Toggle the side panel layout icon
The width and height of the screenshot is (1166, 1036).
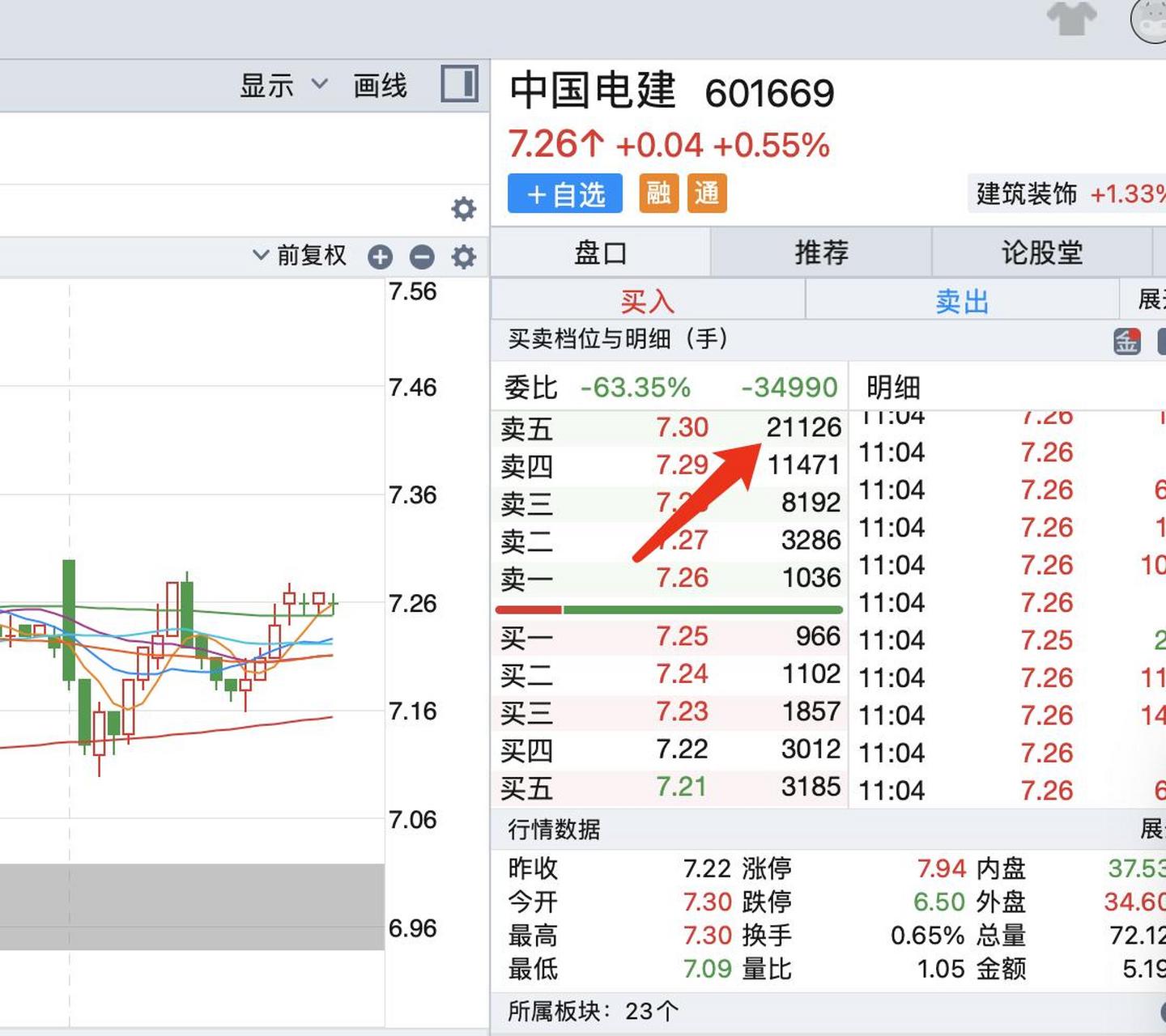point(459,83)
